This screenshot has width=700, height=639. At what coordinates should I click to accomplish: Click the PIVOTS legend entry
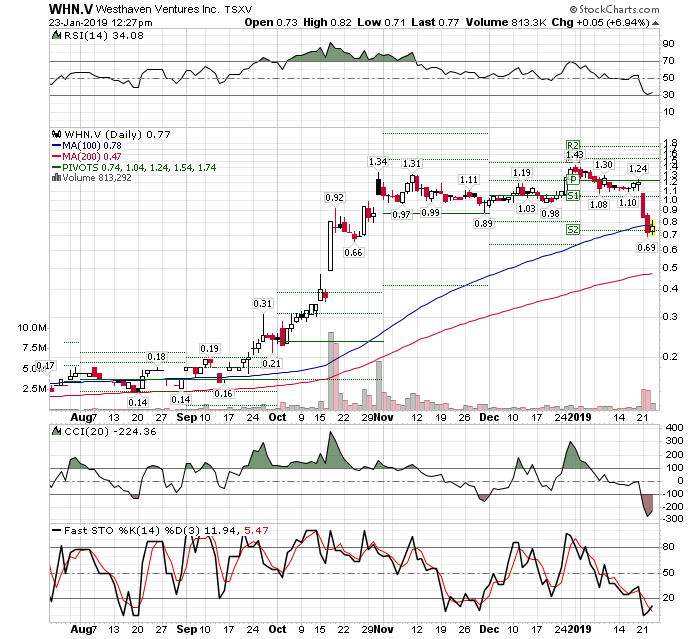pos(118,167)
